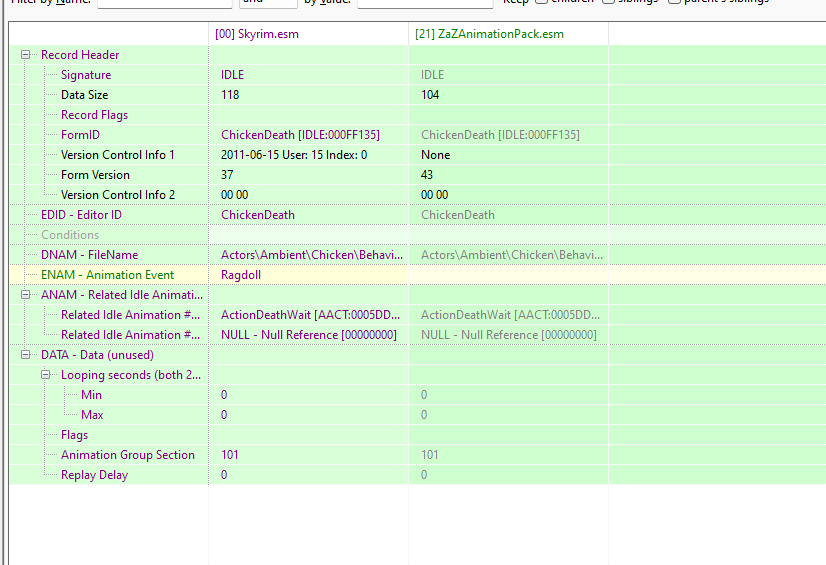Click ZaZAnimationPack Replay Delay value 0
The width and height of the screenshot is (826, 565).
[x=424, y=475]
